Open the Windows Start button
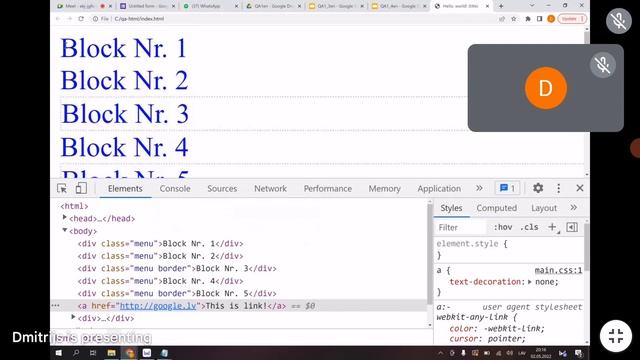This screenshot has height=360, width=640. [59, 353]
